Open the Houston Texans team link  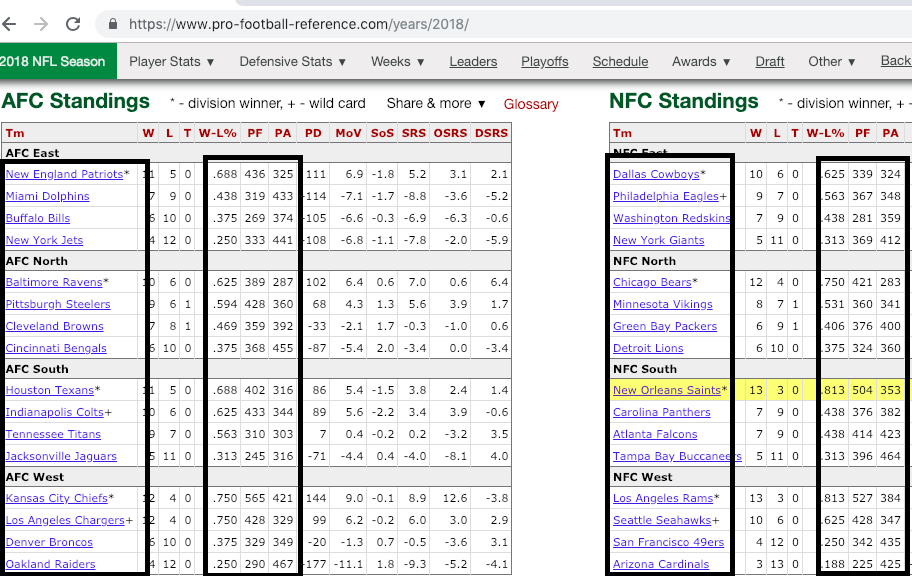pos(49,390)
